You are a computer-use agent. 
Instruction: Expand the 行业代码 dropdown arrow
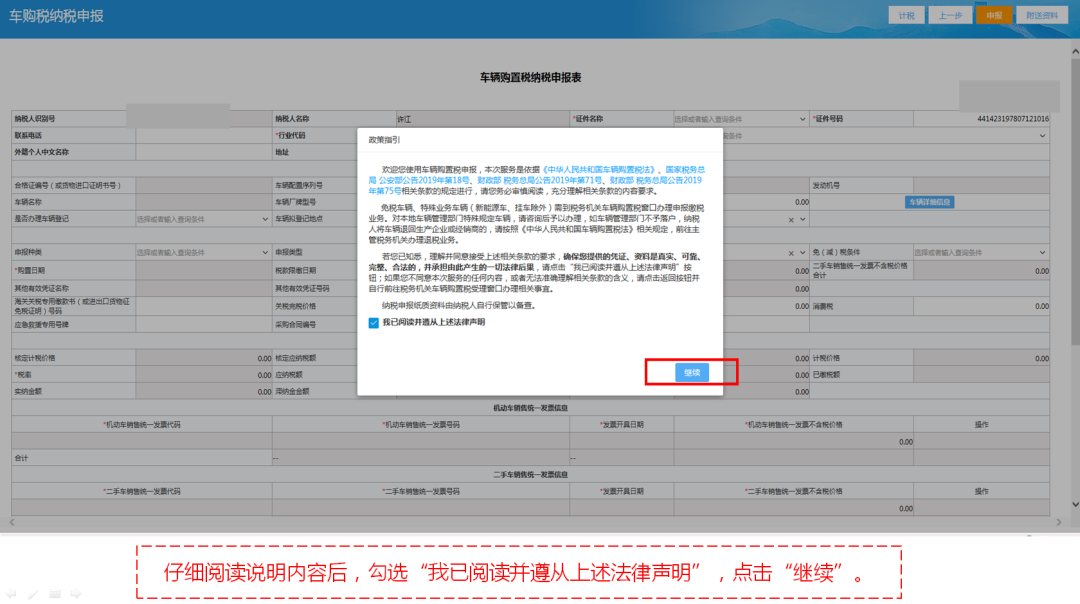click(x=1042, y=136)
